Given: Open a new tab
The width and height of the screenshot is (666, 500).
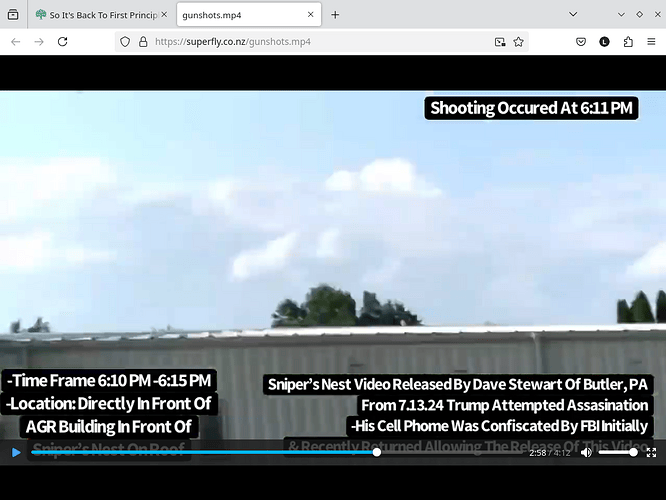Looking at the screenshot, I should (335, 15).
